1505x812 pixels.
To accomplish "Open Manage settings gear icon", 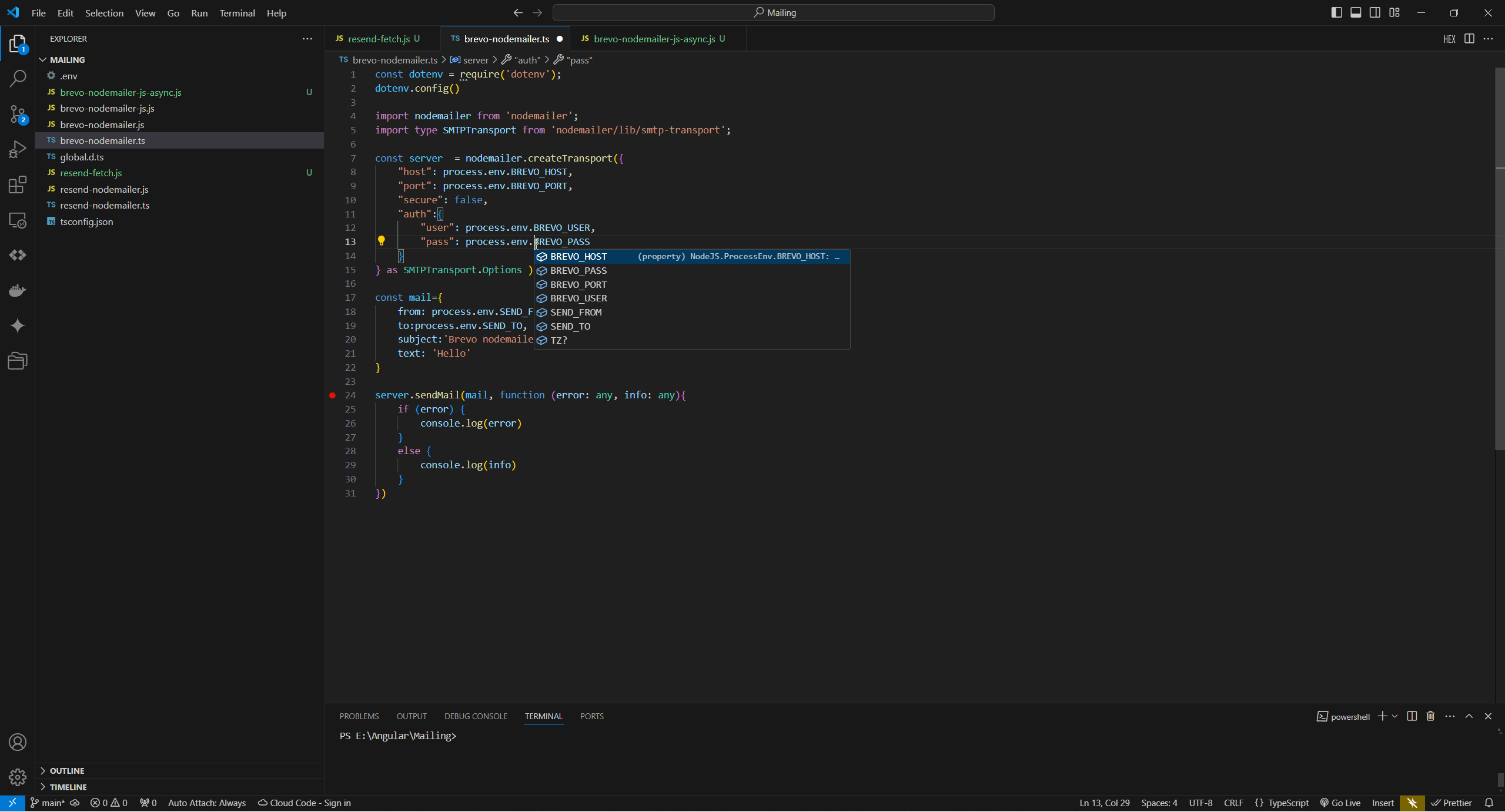I will pos(18,777).
